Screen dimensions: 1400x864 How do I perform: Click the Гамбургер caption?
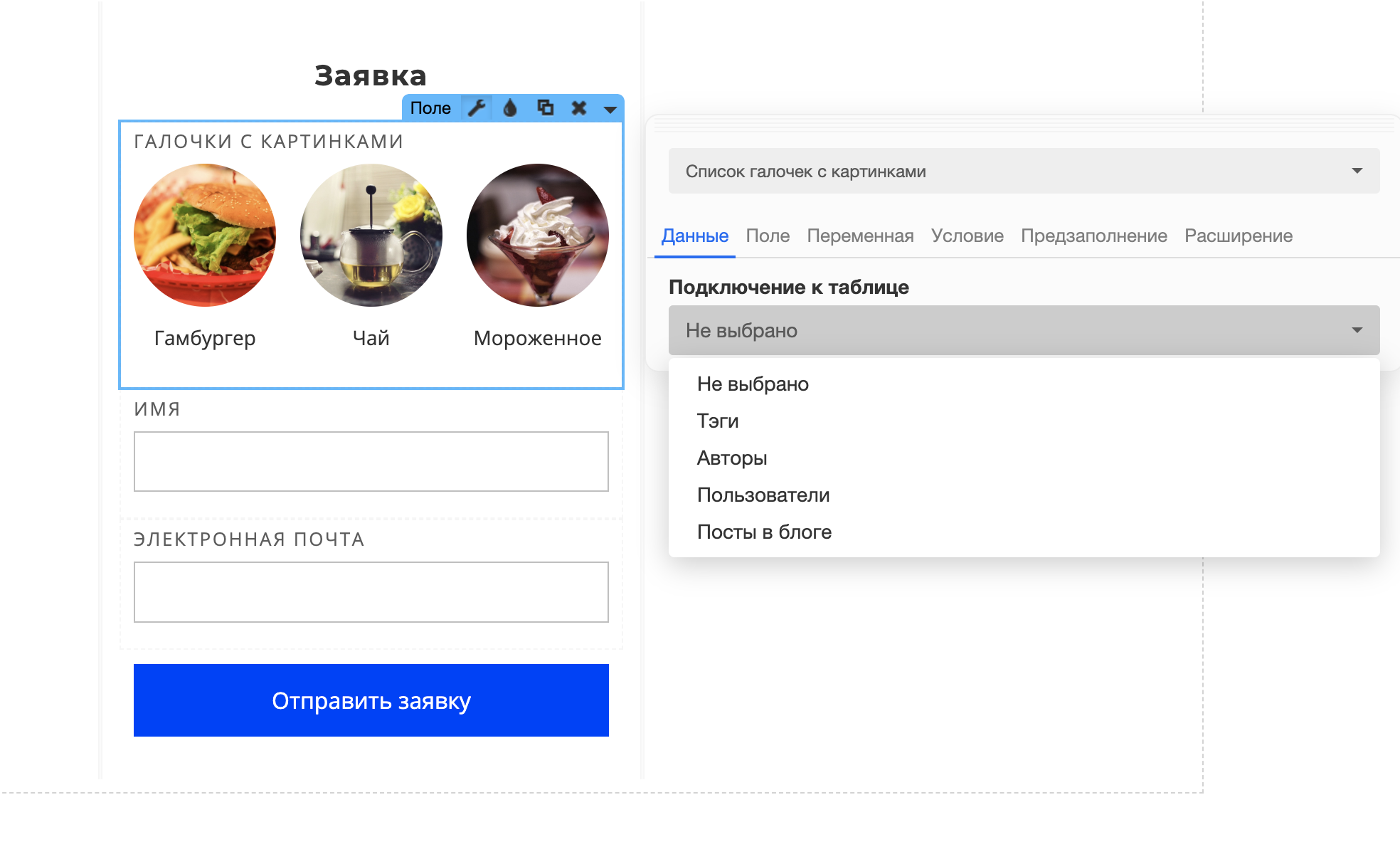(205, 338)
